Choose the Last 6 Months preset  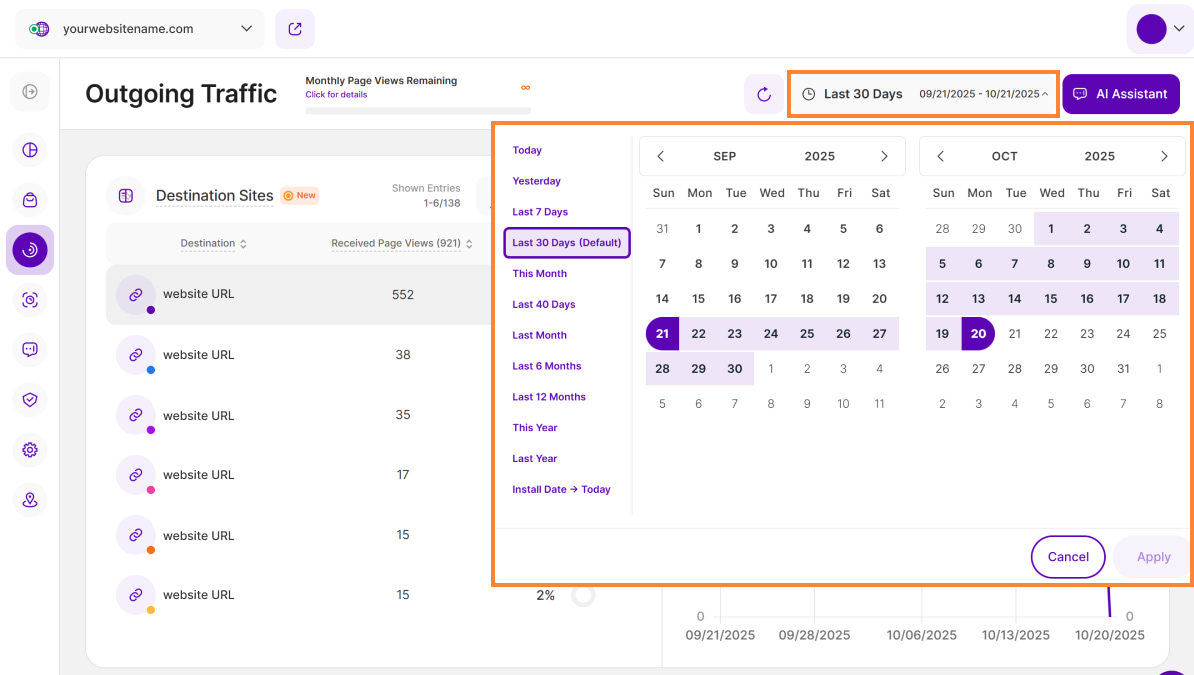[546, 366]
